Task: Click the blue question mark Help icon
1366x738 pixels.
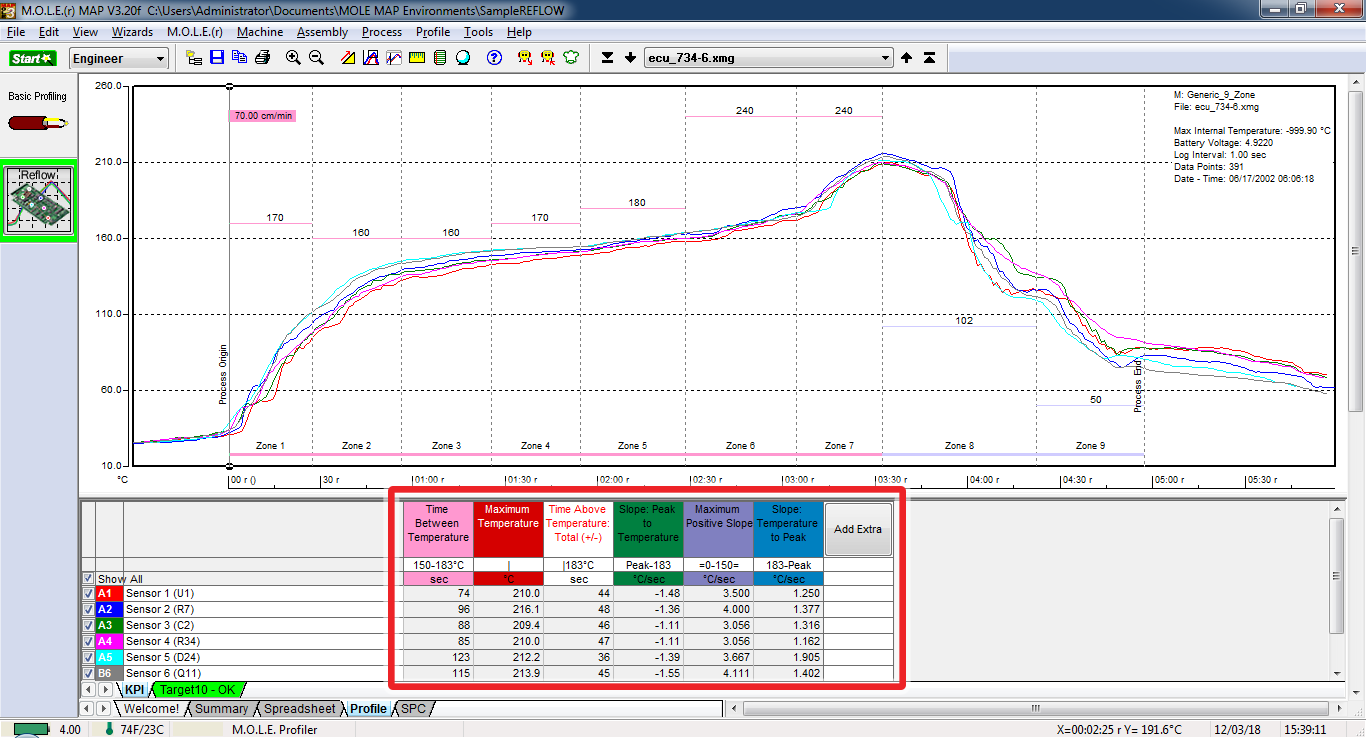Action: coord(494,58)
